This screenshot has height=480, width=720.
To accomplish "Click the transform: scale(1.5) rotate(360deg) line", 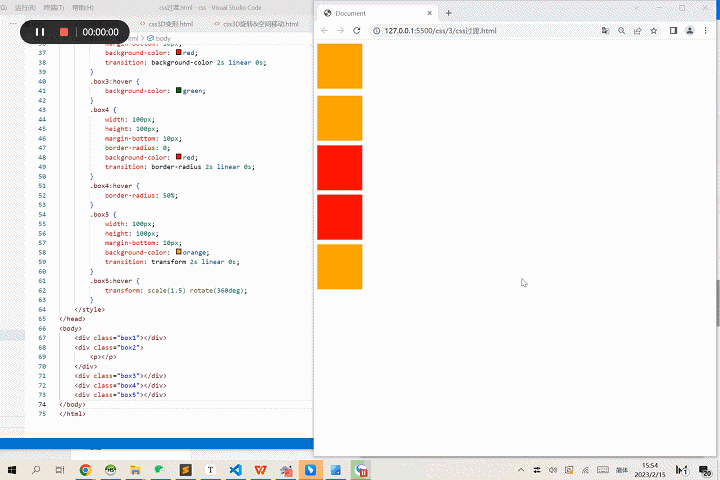I will [x=176, y=290].
